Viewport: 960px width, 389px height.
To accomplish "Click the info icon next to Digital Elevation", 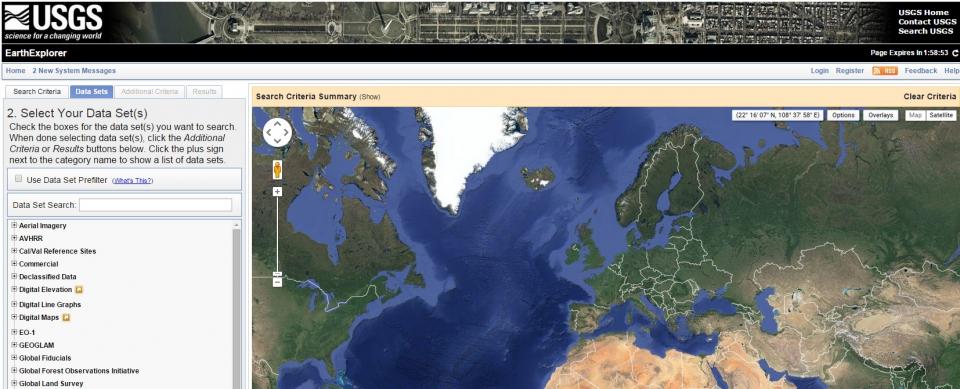I will pyautogui.click(x=79, y=290).
